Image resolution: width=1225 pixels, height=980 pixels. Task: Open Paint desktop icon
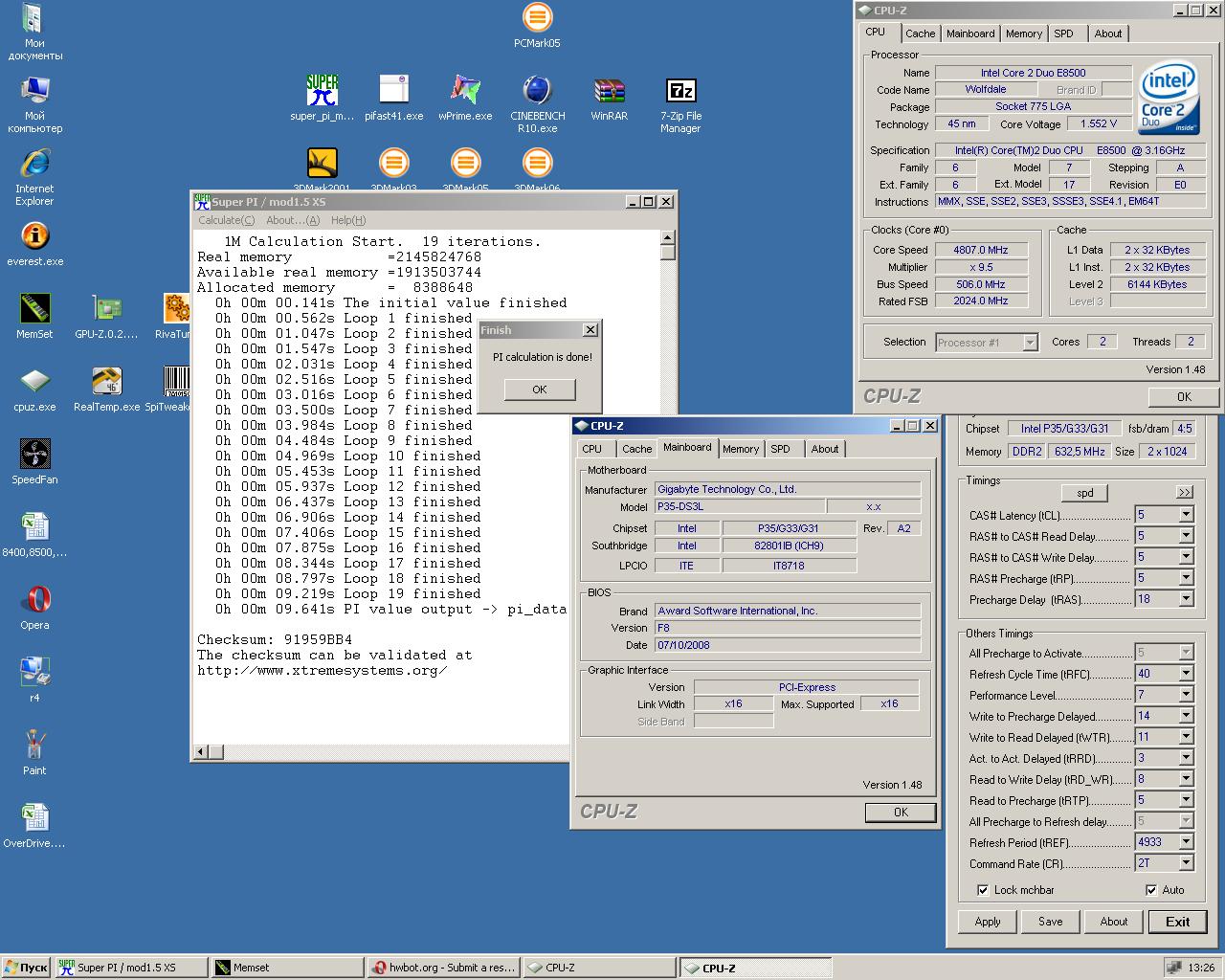tap(34, 753)
